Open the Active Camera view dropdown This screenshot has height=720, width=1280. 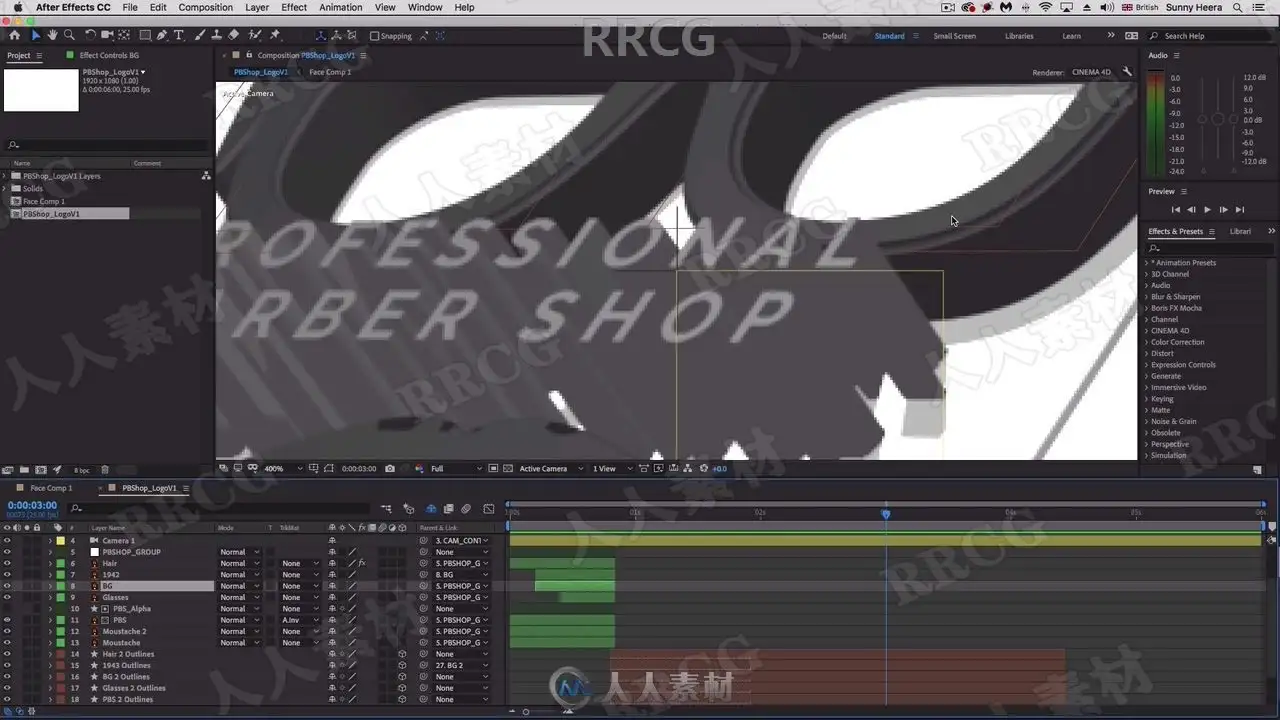[551, 468]
